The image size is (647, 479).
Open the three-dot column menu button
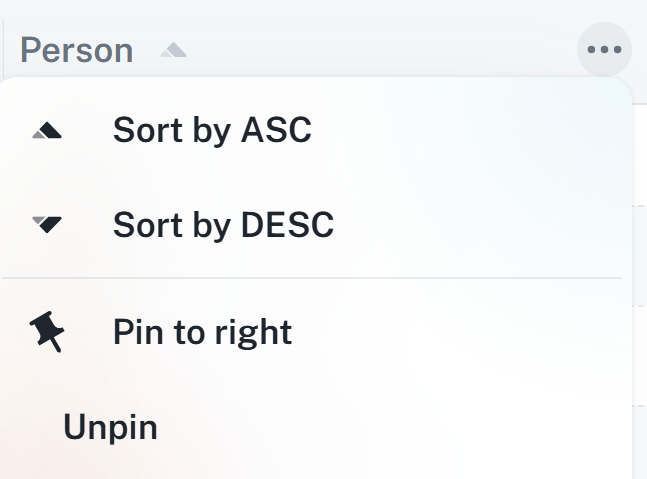(x=604, y=49)
